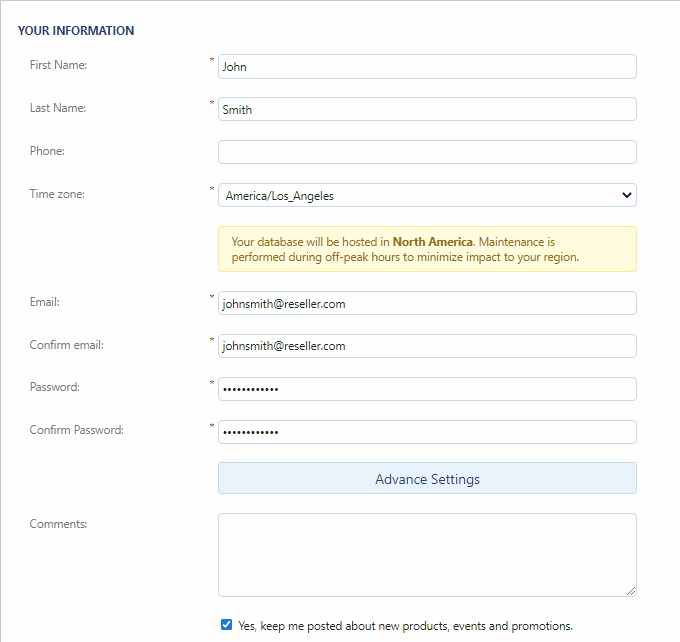Open the Time zone dropdown
Image resolution: width=680 pixels, height=642 pixels.
pyautogui.click(x=427, y=196)
